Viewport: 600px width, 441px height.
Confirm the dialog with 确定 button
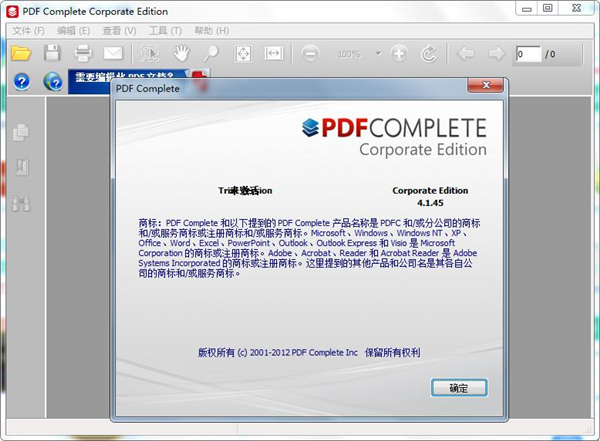459,388
